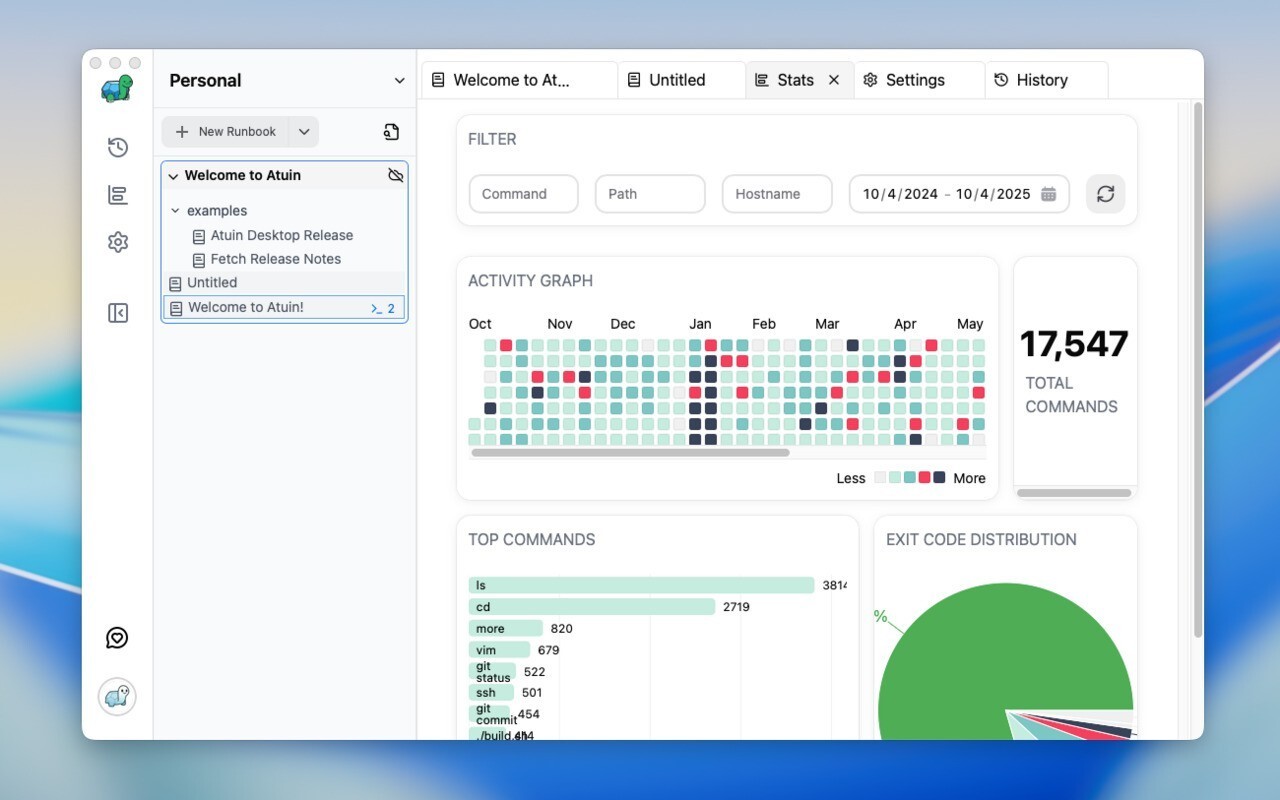This screenshot has height=800, width=1280.
Task: Switch to the Settings tab
Action: 914,80
